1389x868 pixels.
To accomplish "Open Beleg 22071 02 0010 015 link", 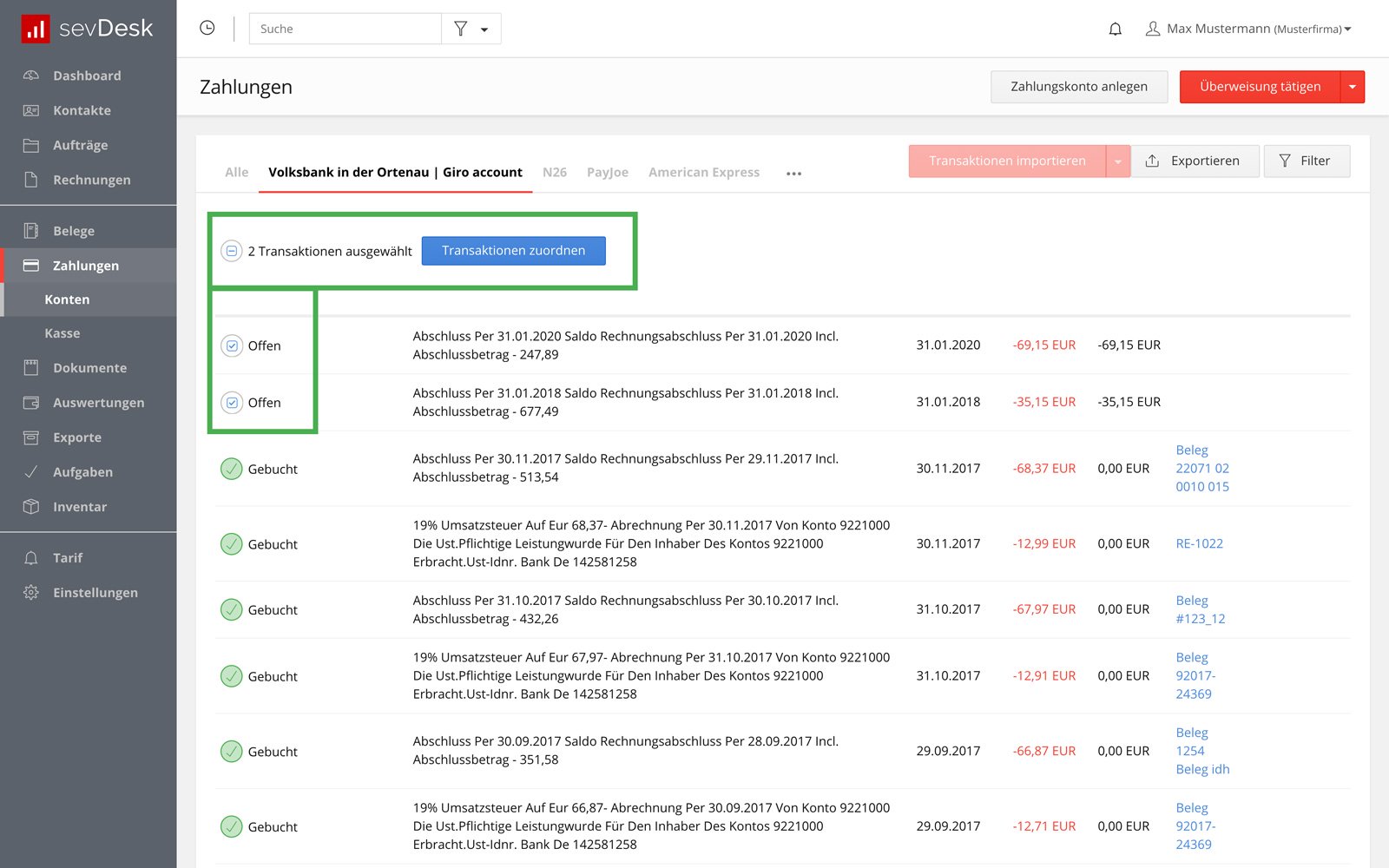I will [x=1202, y=469].
